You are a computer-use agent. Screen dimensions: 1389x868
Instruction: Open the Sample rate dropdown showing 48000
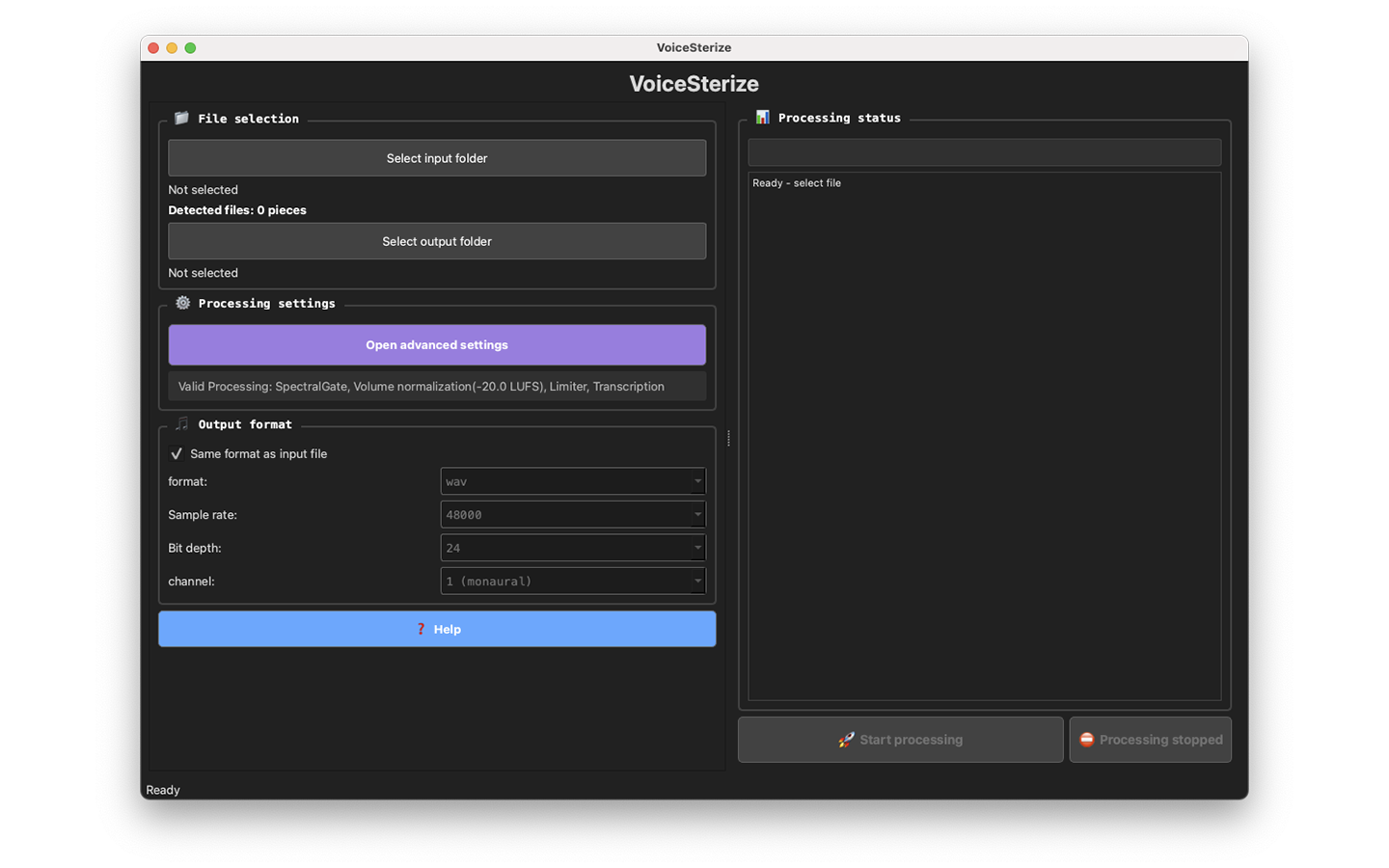pyautogui.click(x=573, y=514)
